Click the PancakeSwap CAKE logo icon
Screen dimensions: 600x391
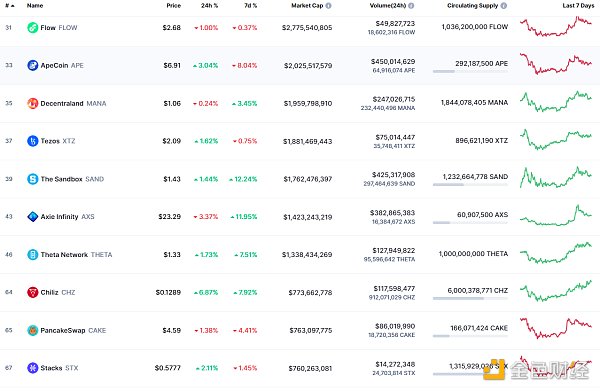pos(33,330)
